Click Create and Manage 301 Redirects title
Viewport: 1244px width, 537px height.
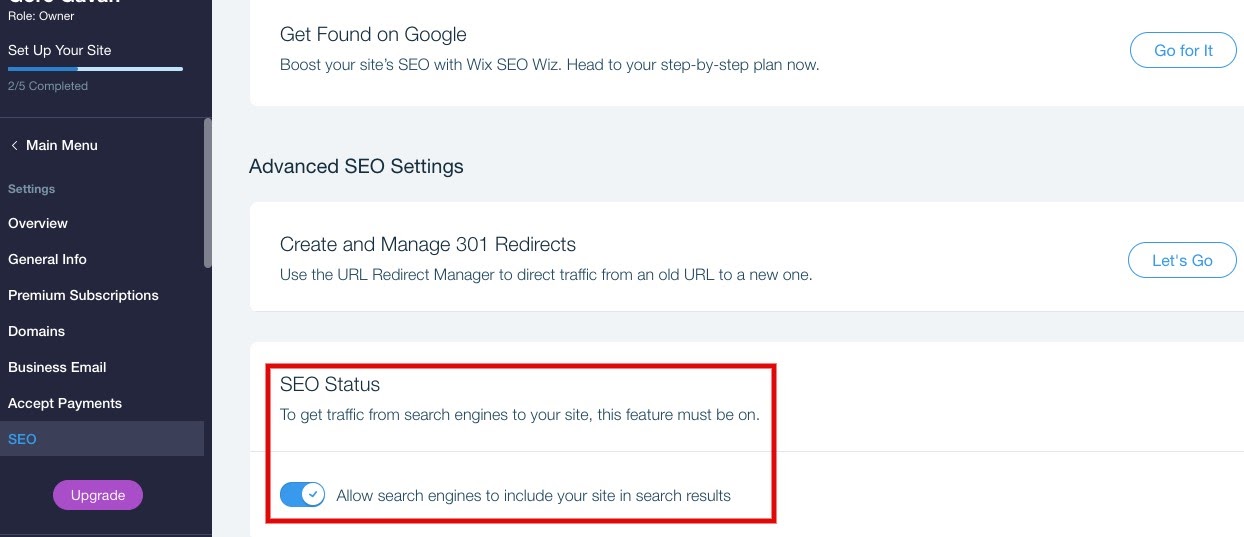click(428, 244)
